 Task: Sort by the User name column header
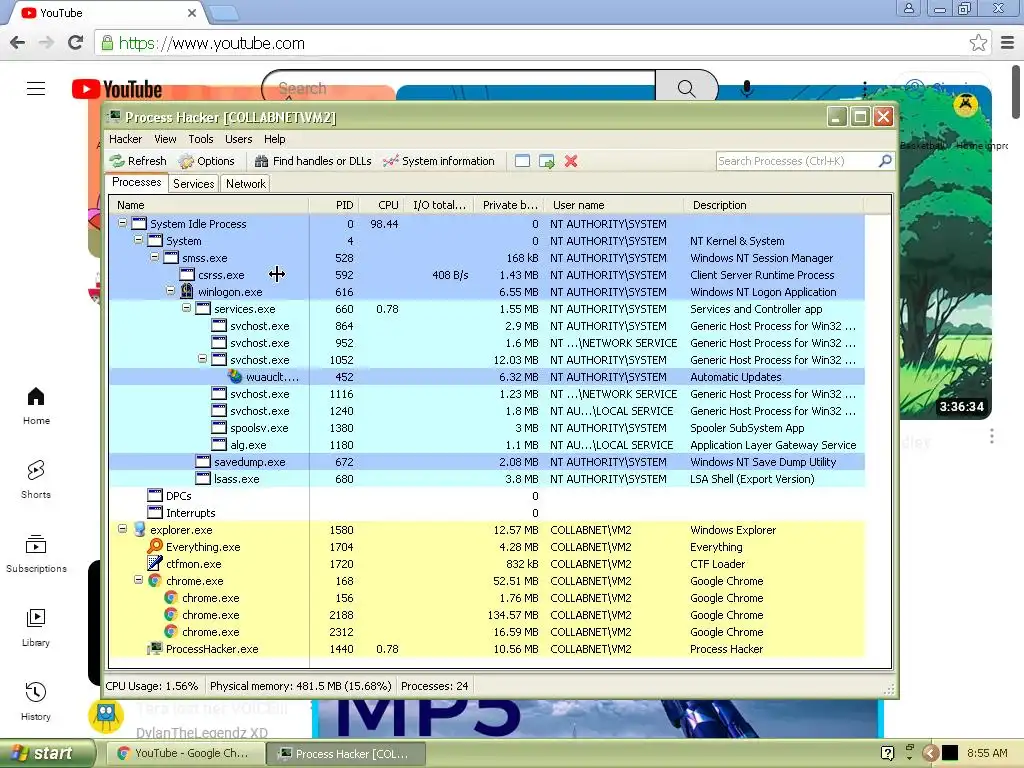click(x=615, y=205)
